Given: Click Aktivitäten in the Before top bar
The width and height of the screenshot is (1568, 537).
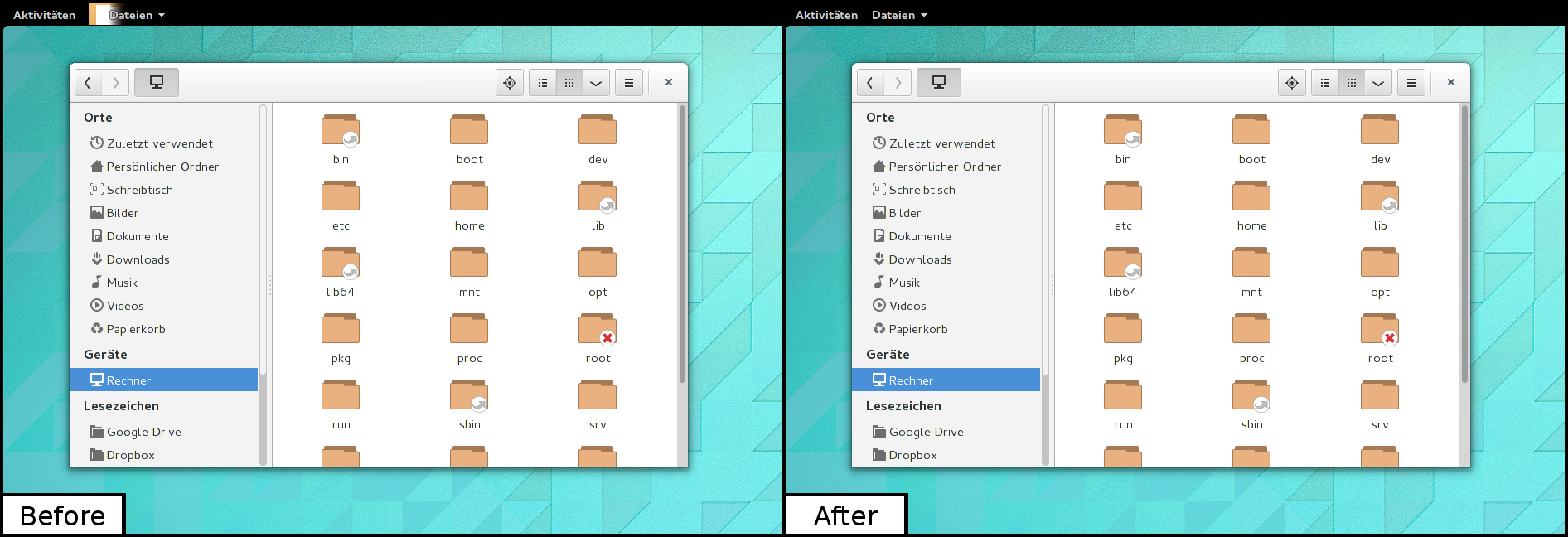Looking at the screenshot, I should 44,15.
